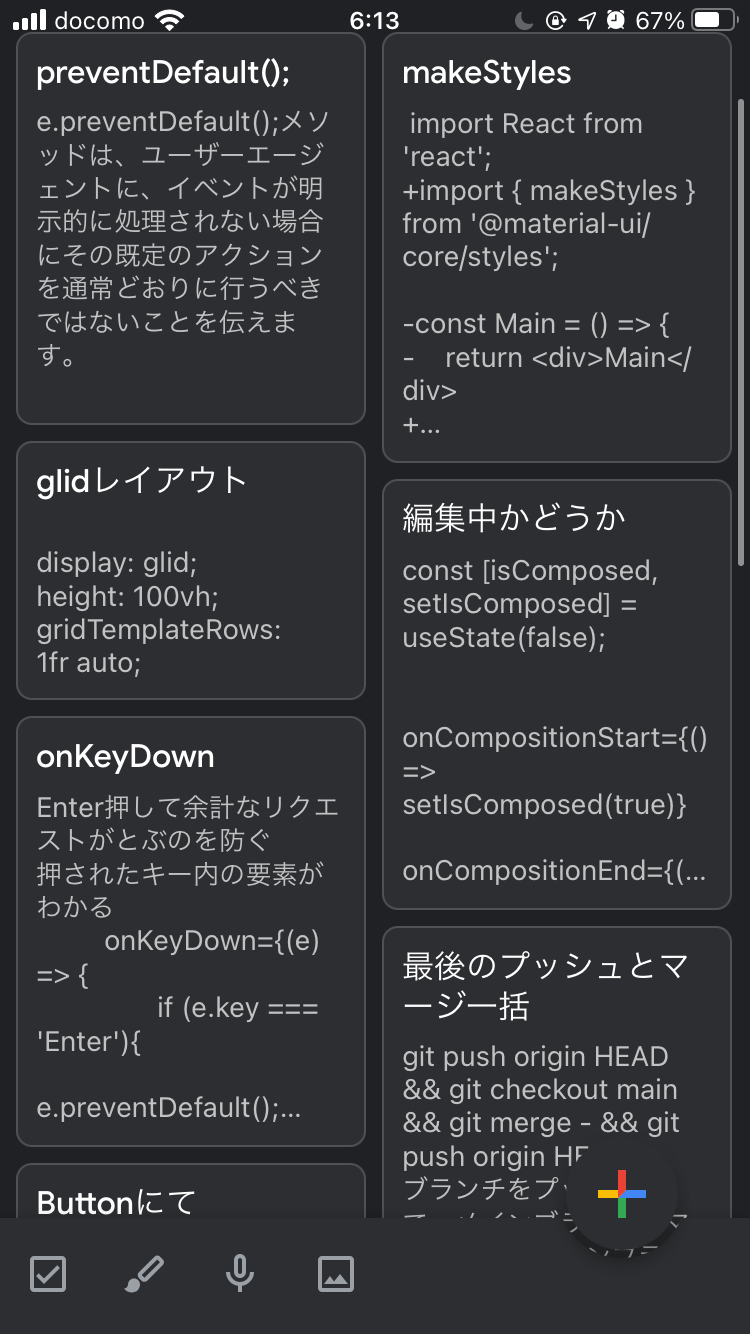Open the Buttonにて note
This screenshot has height=1334, width=750.
[191, 1191]
